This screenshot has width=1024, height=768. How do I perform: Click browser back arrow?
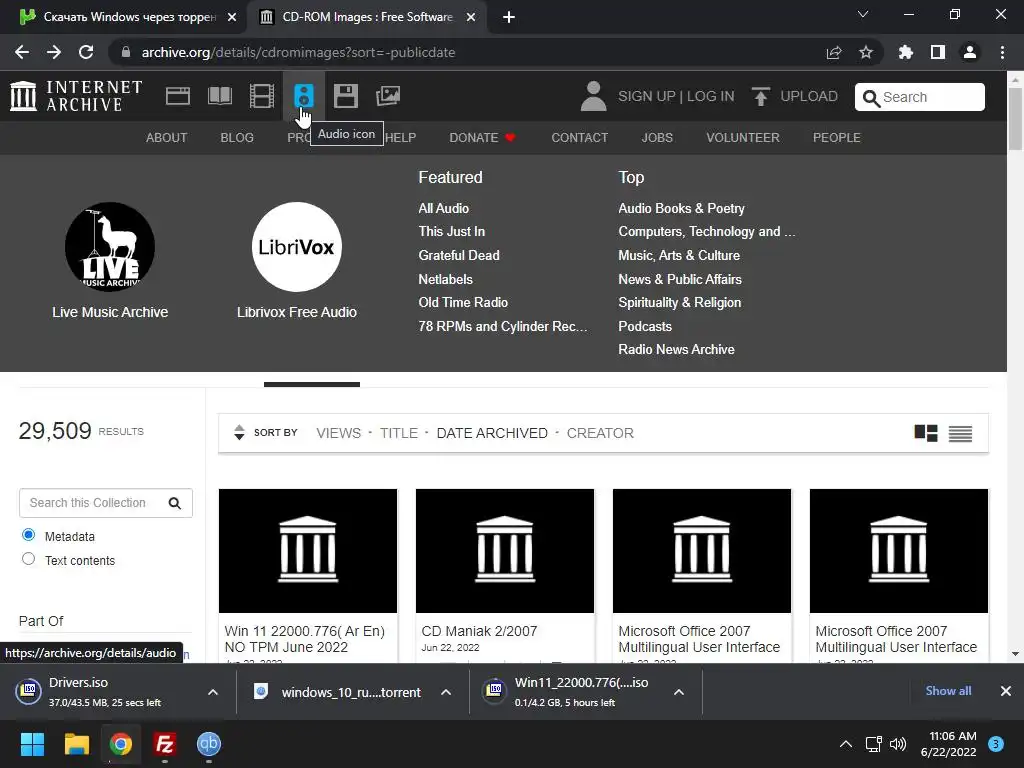click(22, 52)
